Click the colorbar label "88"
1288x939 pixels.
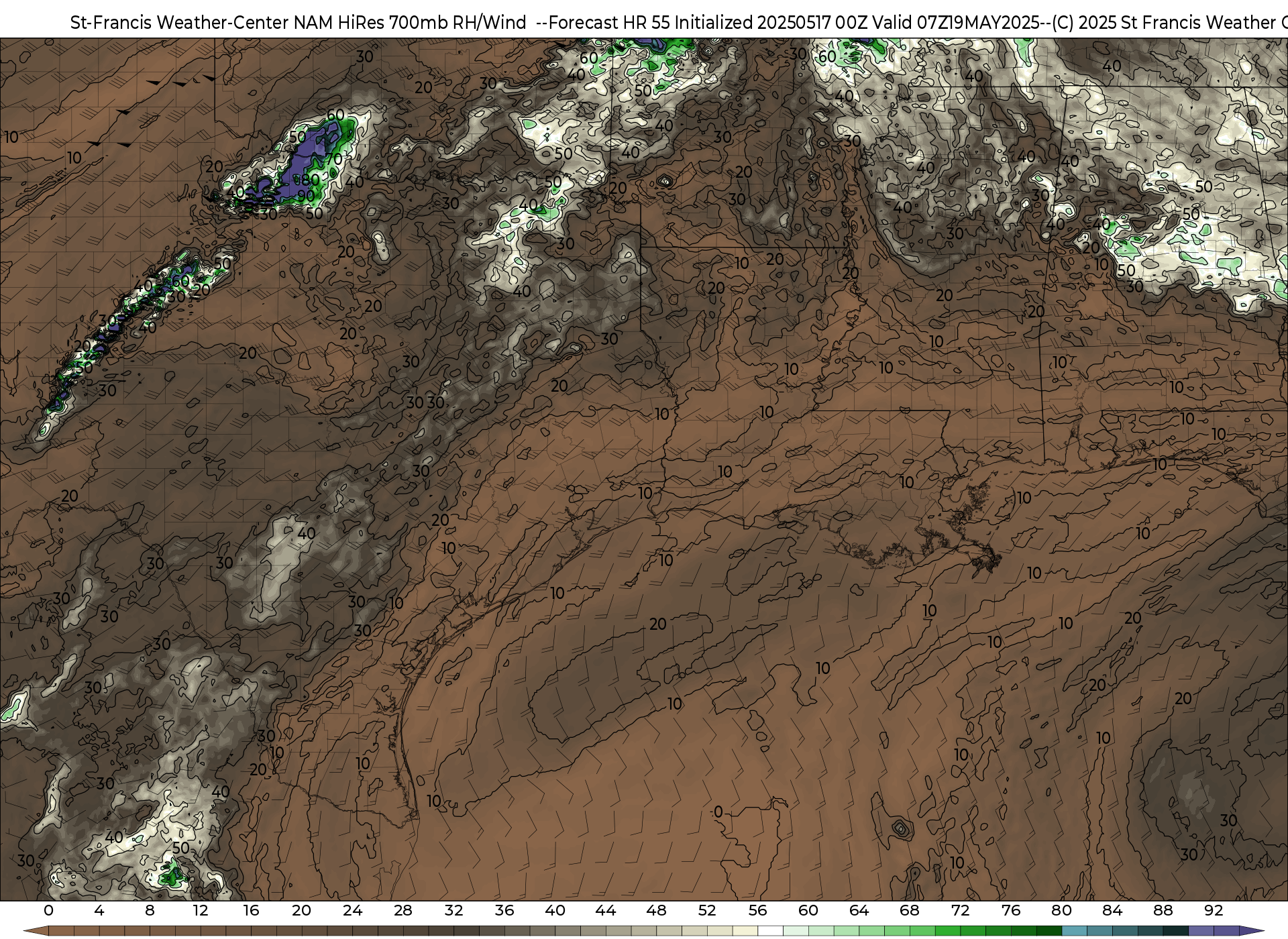(1163, 910)
